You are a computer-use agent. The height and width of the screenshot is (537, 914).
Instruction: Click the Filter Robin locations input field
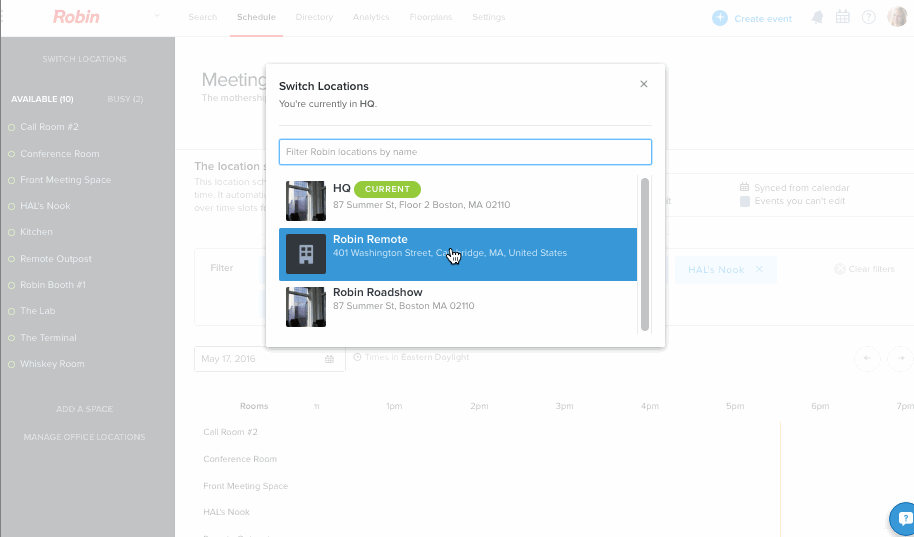465,152
